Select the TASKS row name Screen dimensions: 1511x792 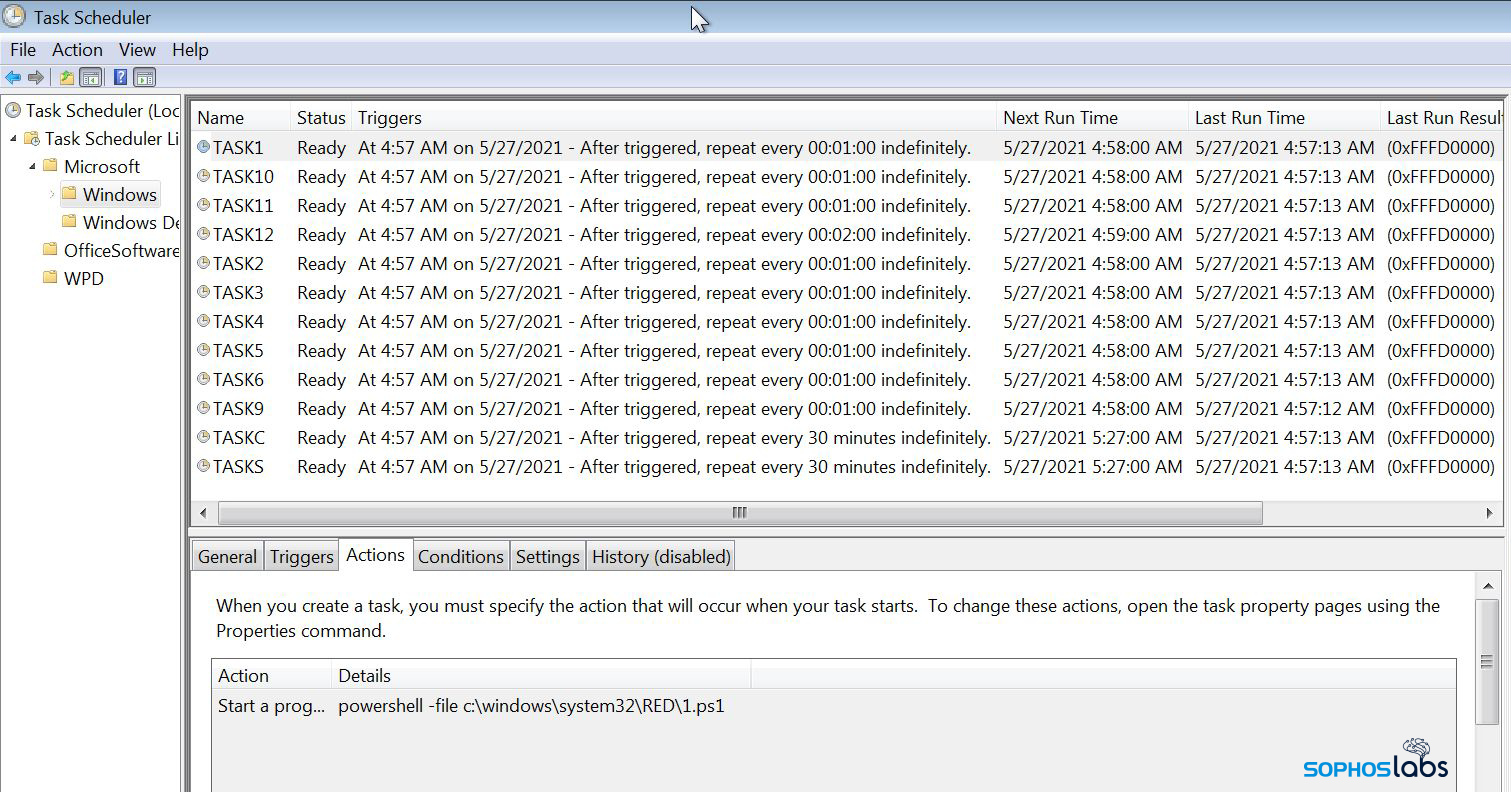point(238,466)
